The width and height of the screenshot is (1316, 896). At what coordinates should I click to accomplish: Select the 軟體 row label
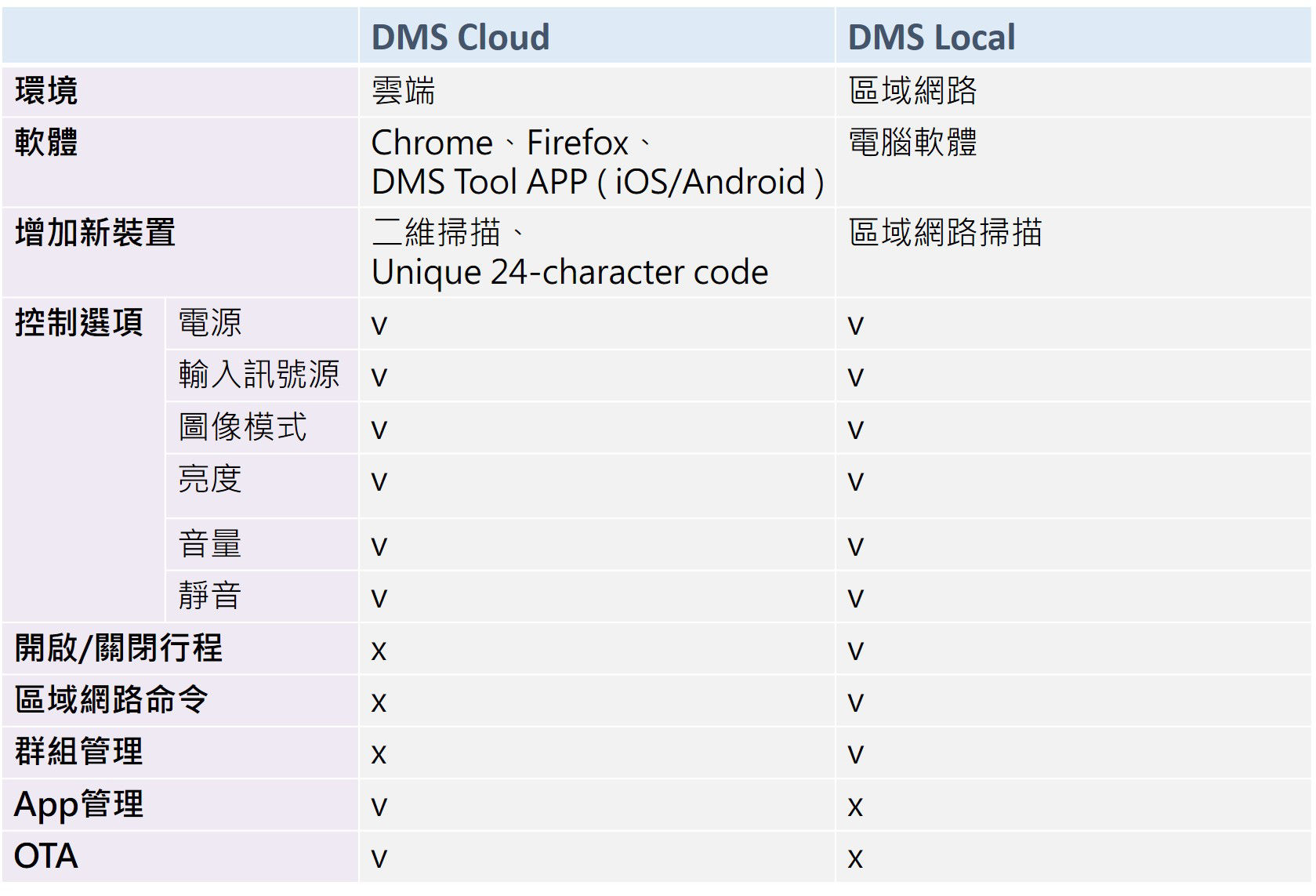coord(46,143)
